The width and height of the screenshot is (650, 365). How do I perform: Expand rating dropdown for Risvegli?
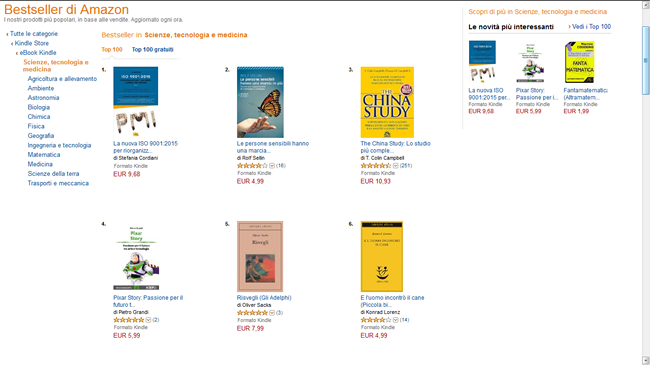click(272, 313)
